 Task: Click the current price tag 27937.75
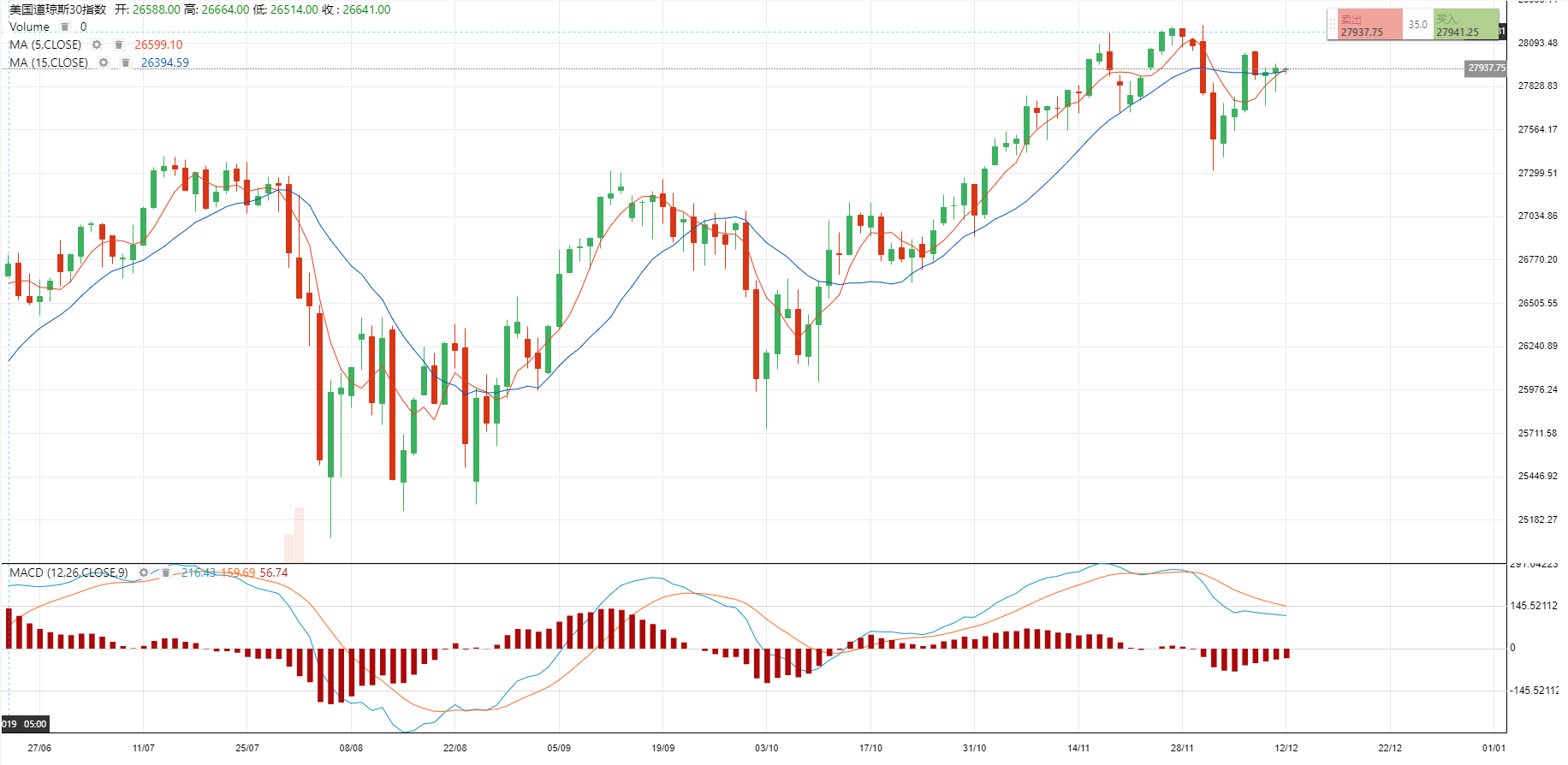point(1486,68)
